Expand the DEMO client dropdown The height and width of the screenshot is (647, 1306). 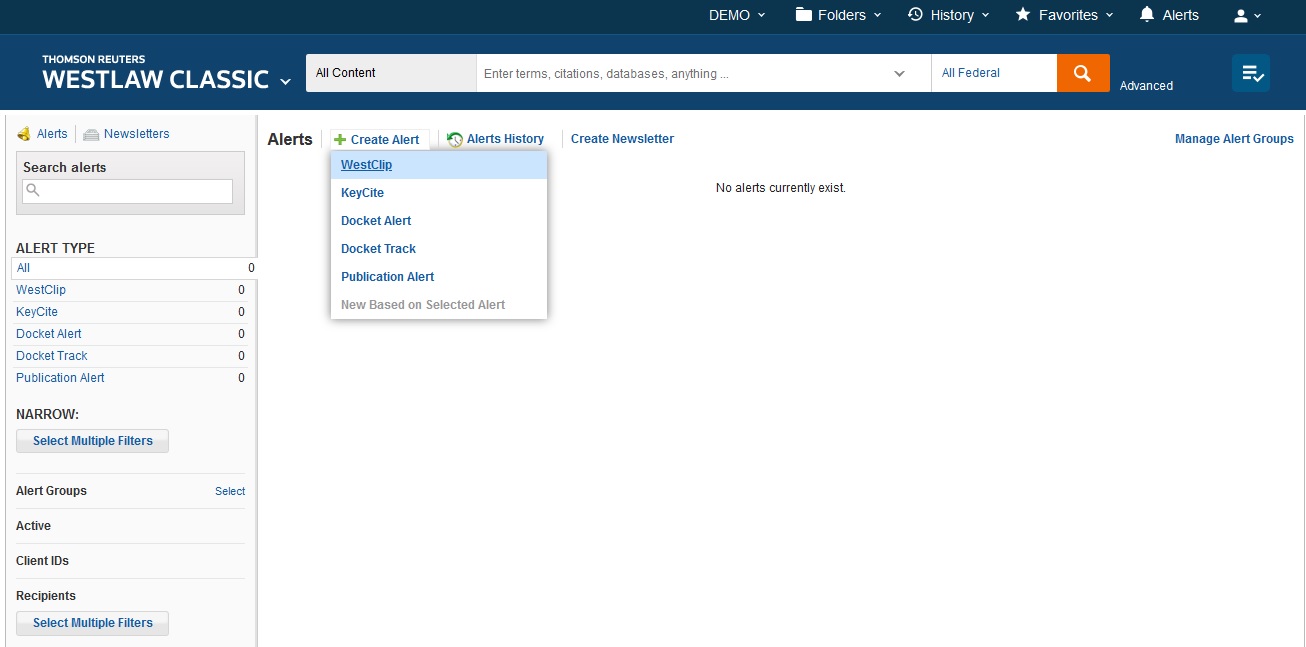pos(737,15)
